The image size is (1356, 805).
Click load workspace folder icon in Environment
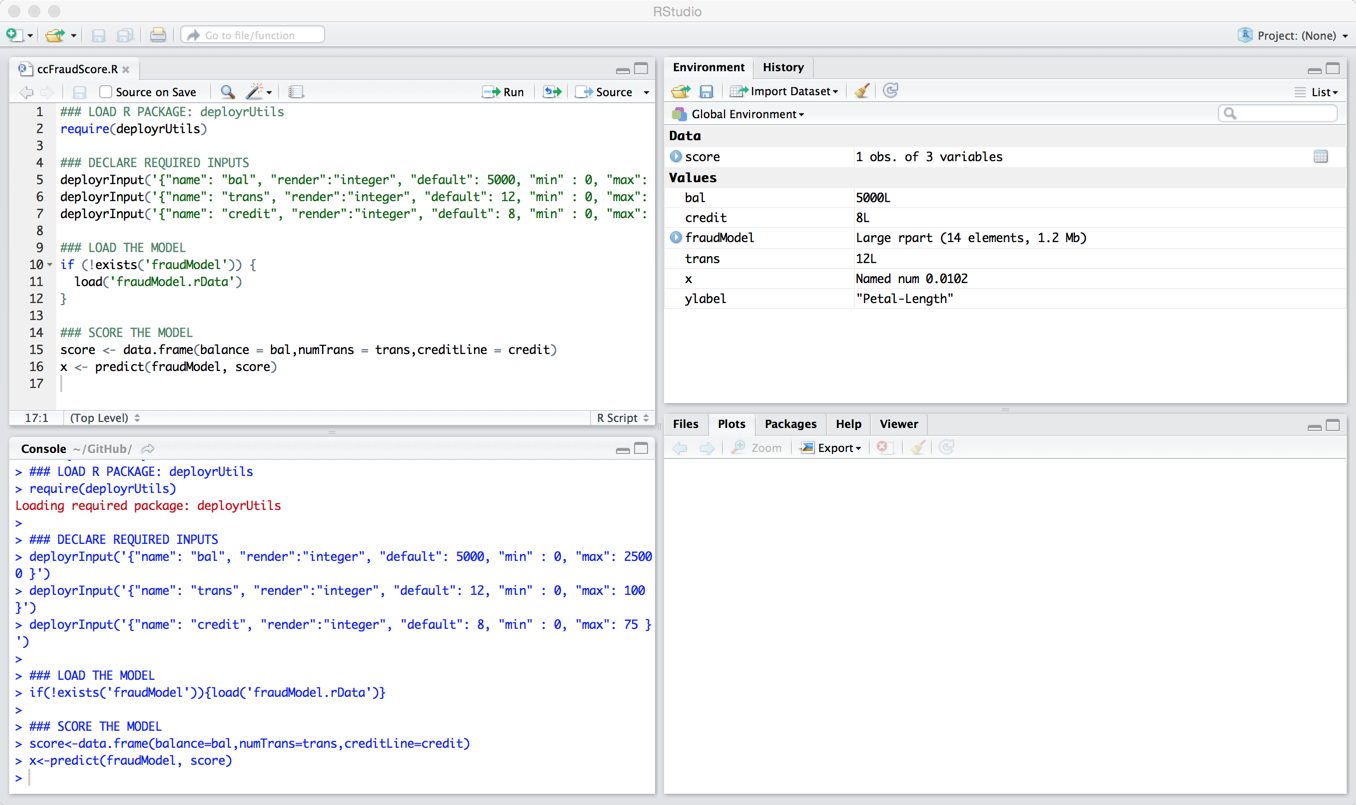[681, 91]
